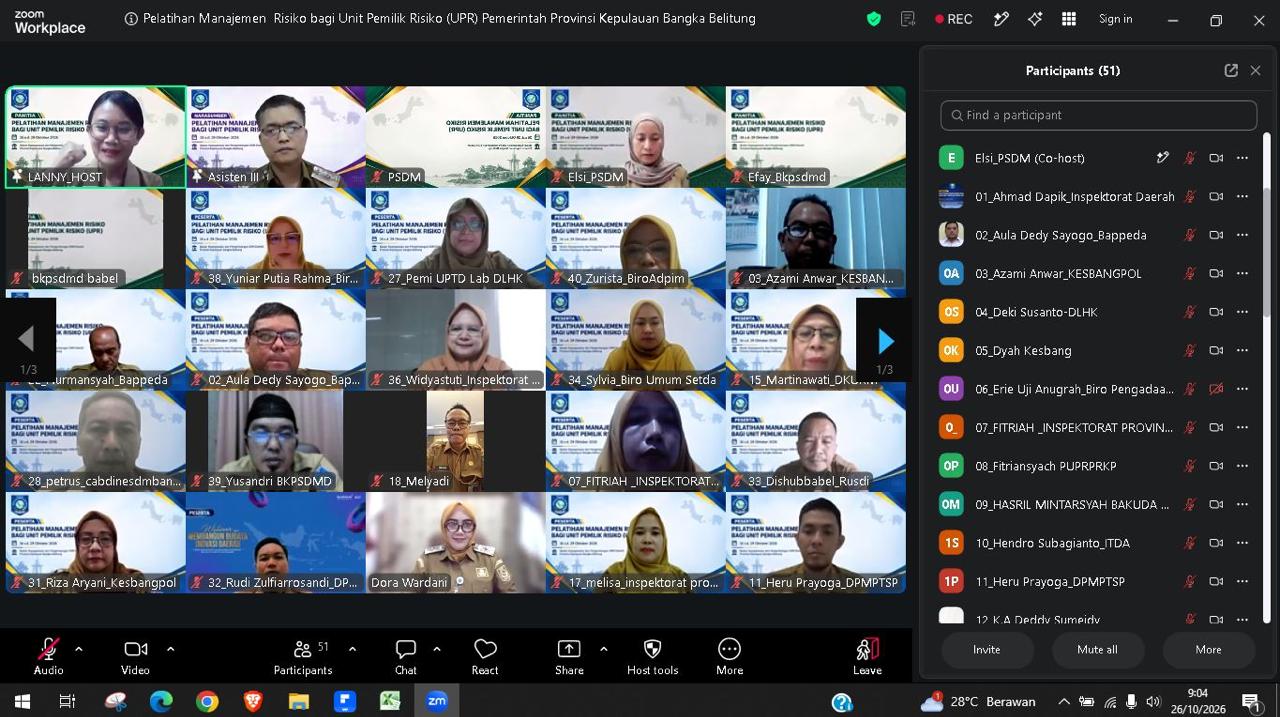Toggle microphone for 02_Aula Dedy Sayogo_Bappeda

1190,235
